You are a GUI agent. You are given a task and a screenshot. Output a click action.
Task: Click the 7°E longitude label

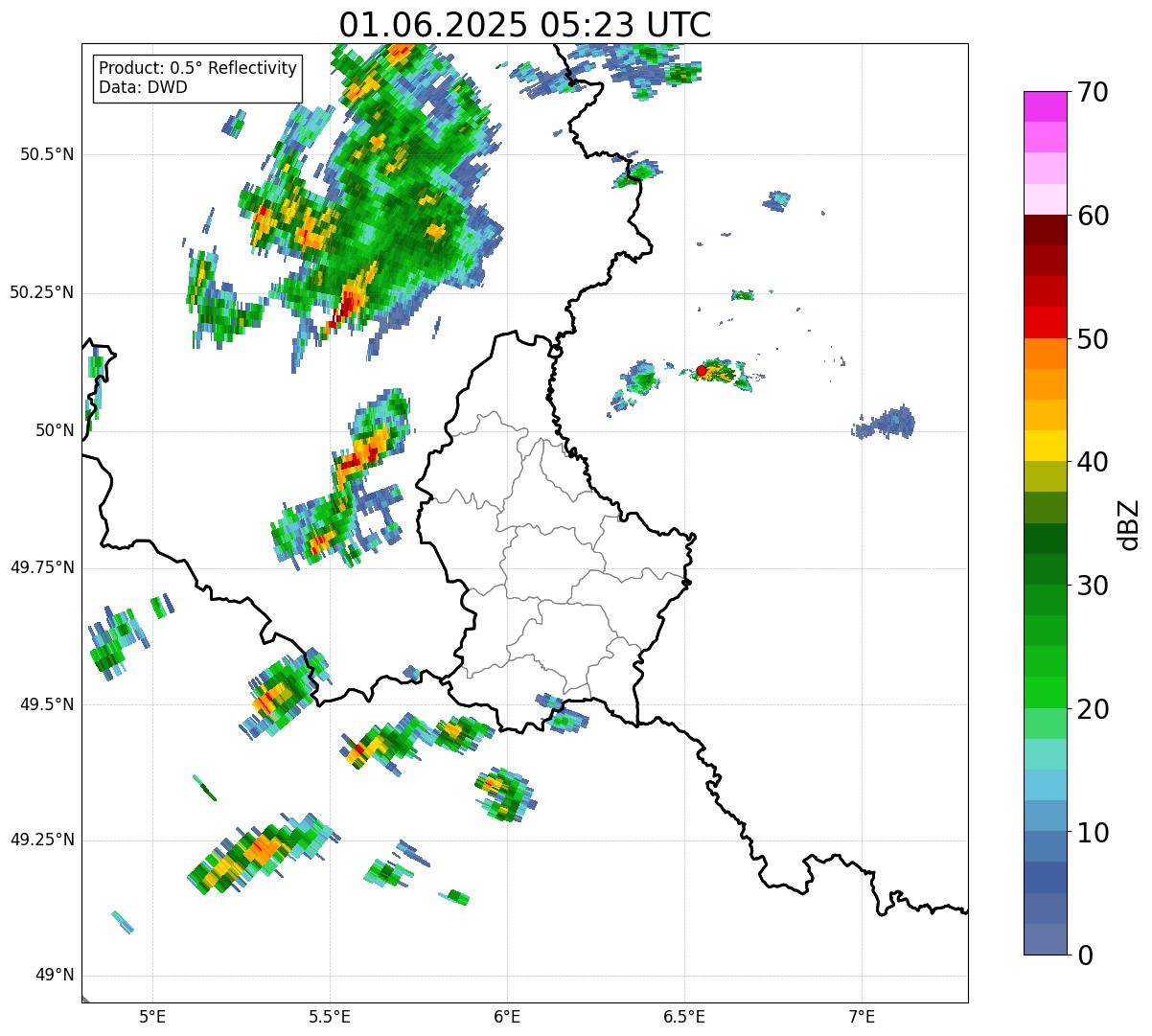(862, 1017)
